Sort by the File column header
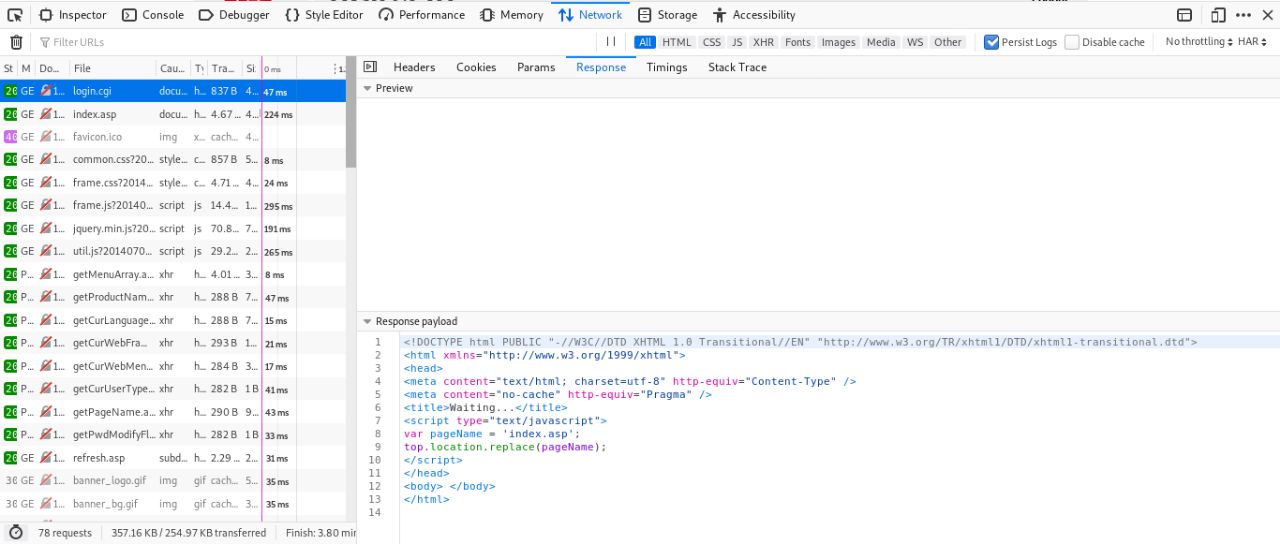Screen dimensions: 1280x544 coord(113,68)
